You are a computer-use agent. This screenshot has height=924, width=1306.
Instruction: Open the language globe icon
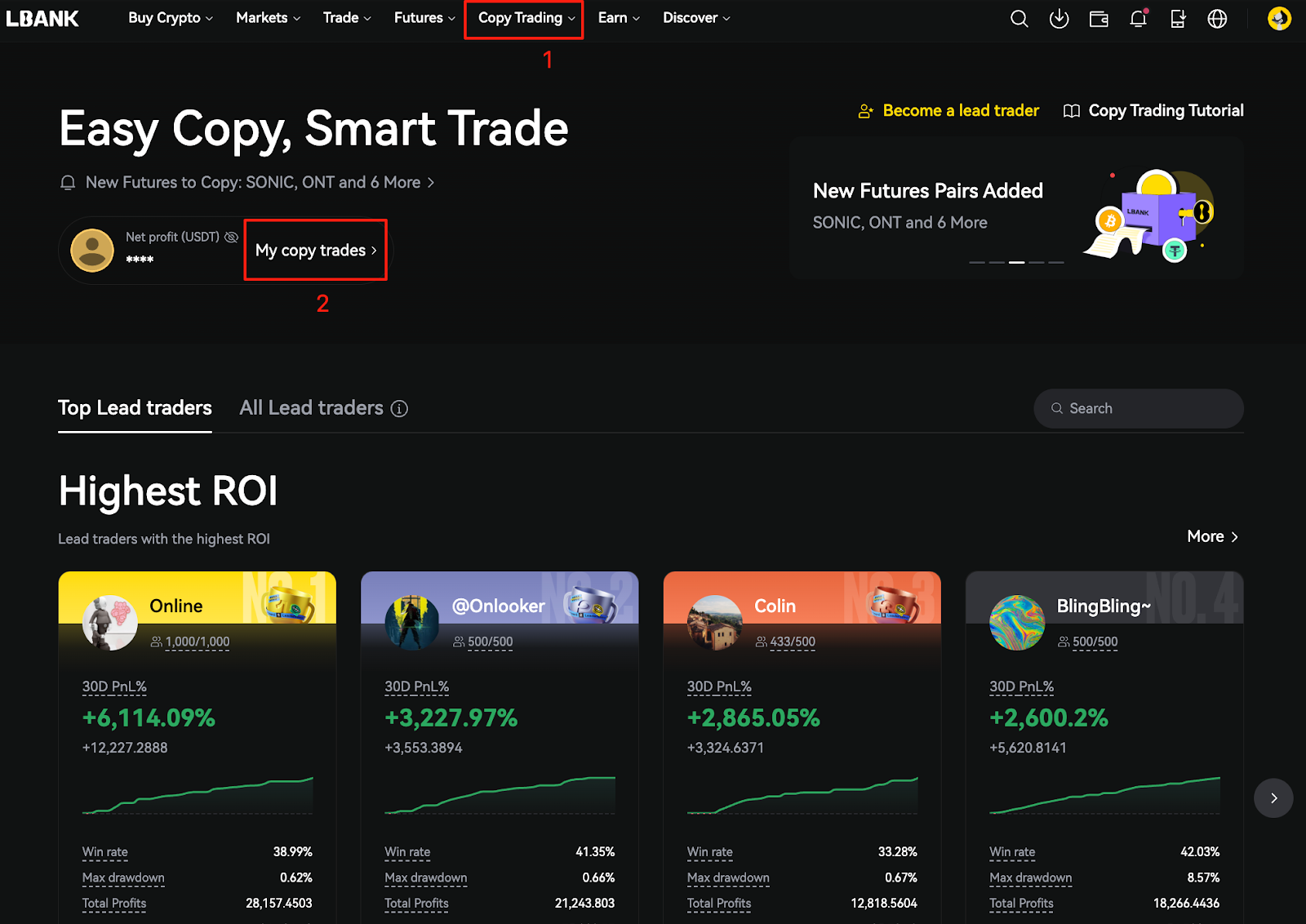1217,19
